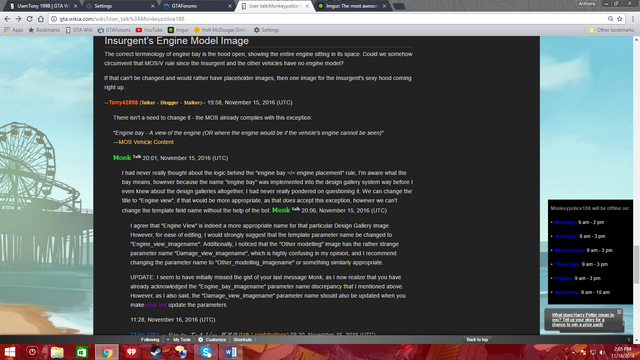The image size is (640, 360).
Task: Click the Saturdays offline schedule entry
Action: pyautogui.click(x=582, y=292)
